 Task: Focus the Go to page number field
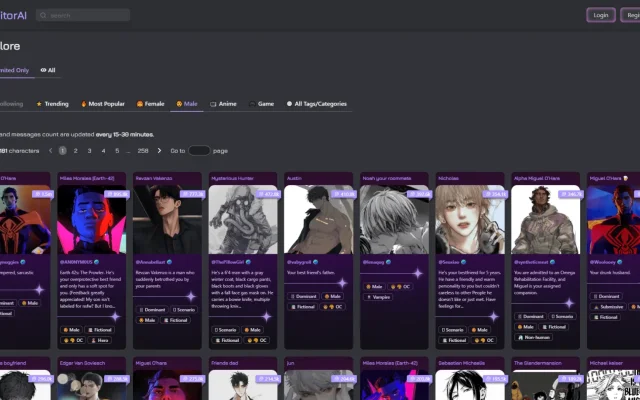click(x=199, y=151)
